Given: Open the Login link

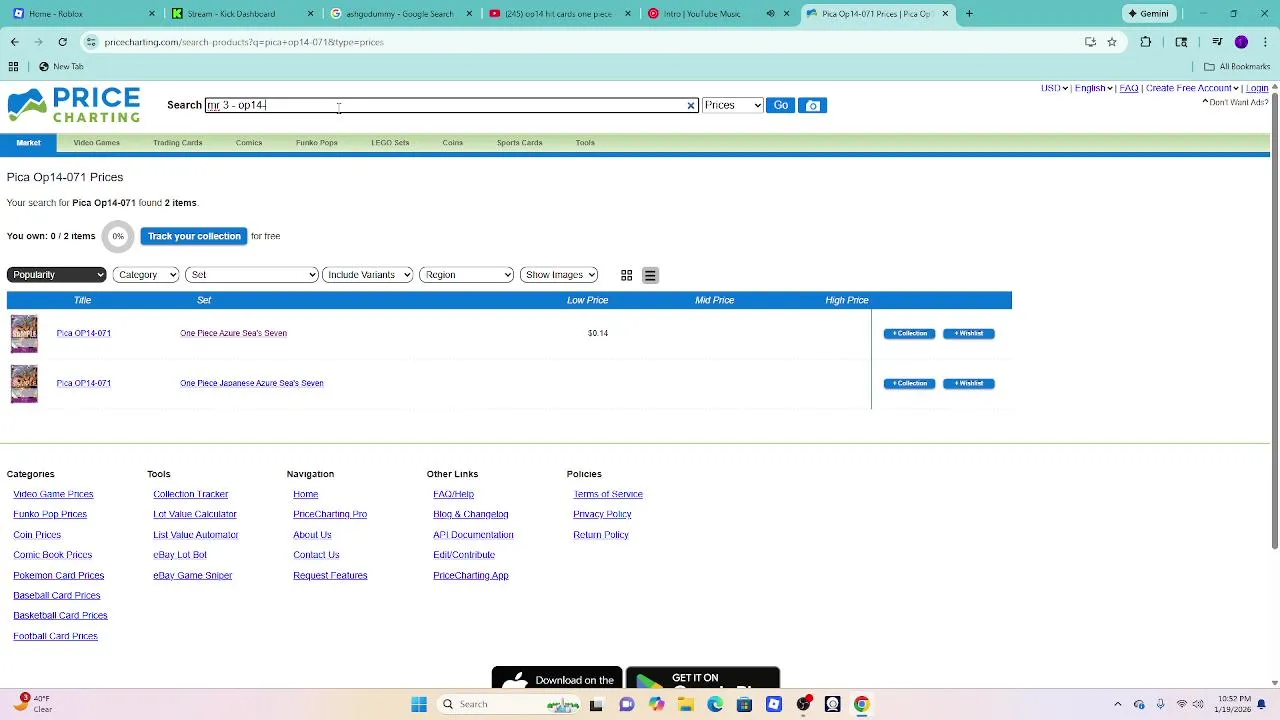Looking at the screenshot, I should coord(1257,88).
